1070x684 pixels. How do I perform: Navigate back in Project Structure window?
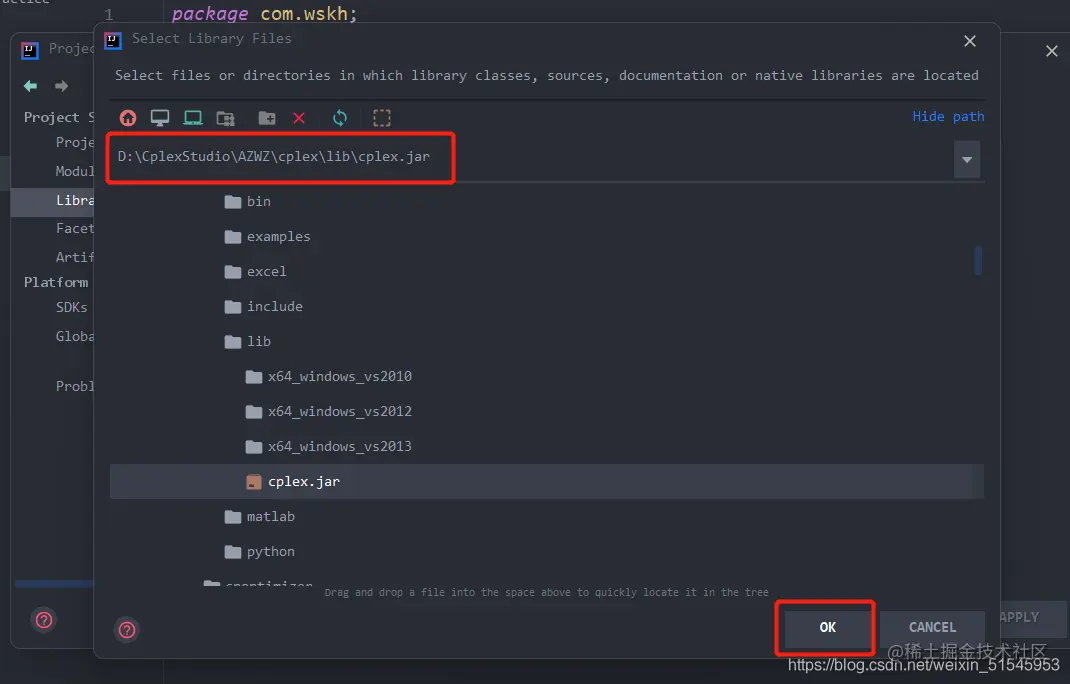click(31, 86)
